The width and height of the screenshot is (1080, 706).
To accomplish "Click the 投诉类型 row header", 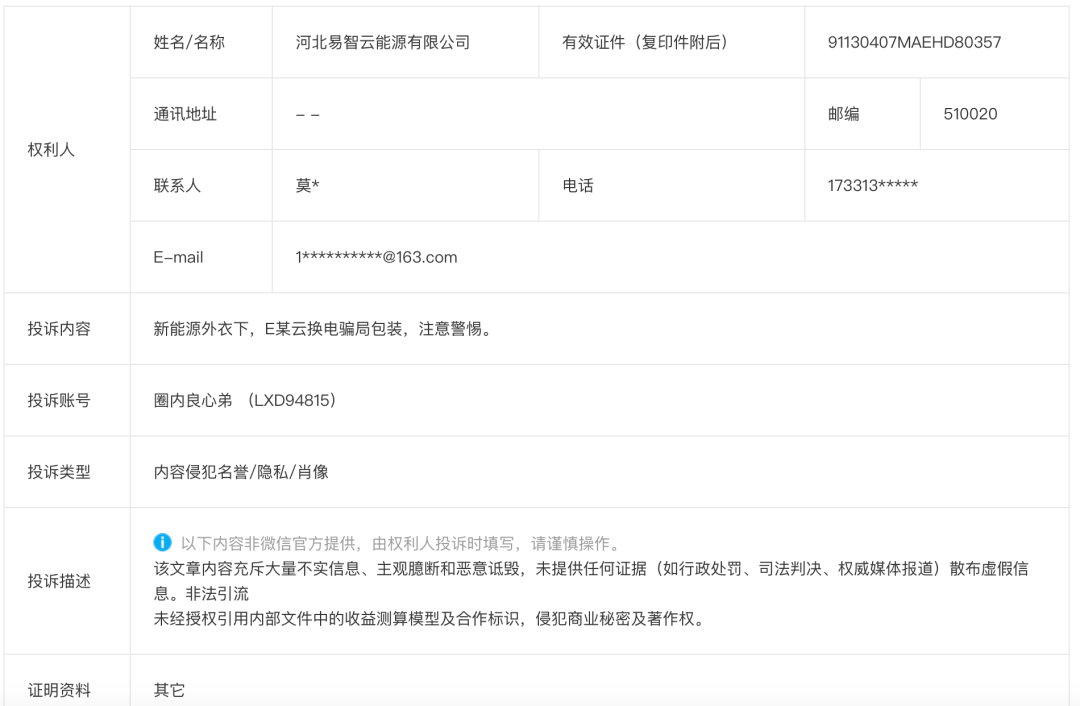I will coord(59,472).
